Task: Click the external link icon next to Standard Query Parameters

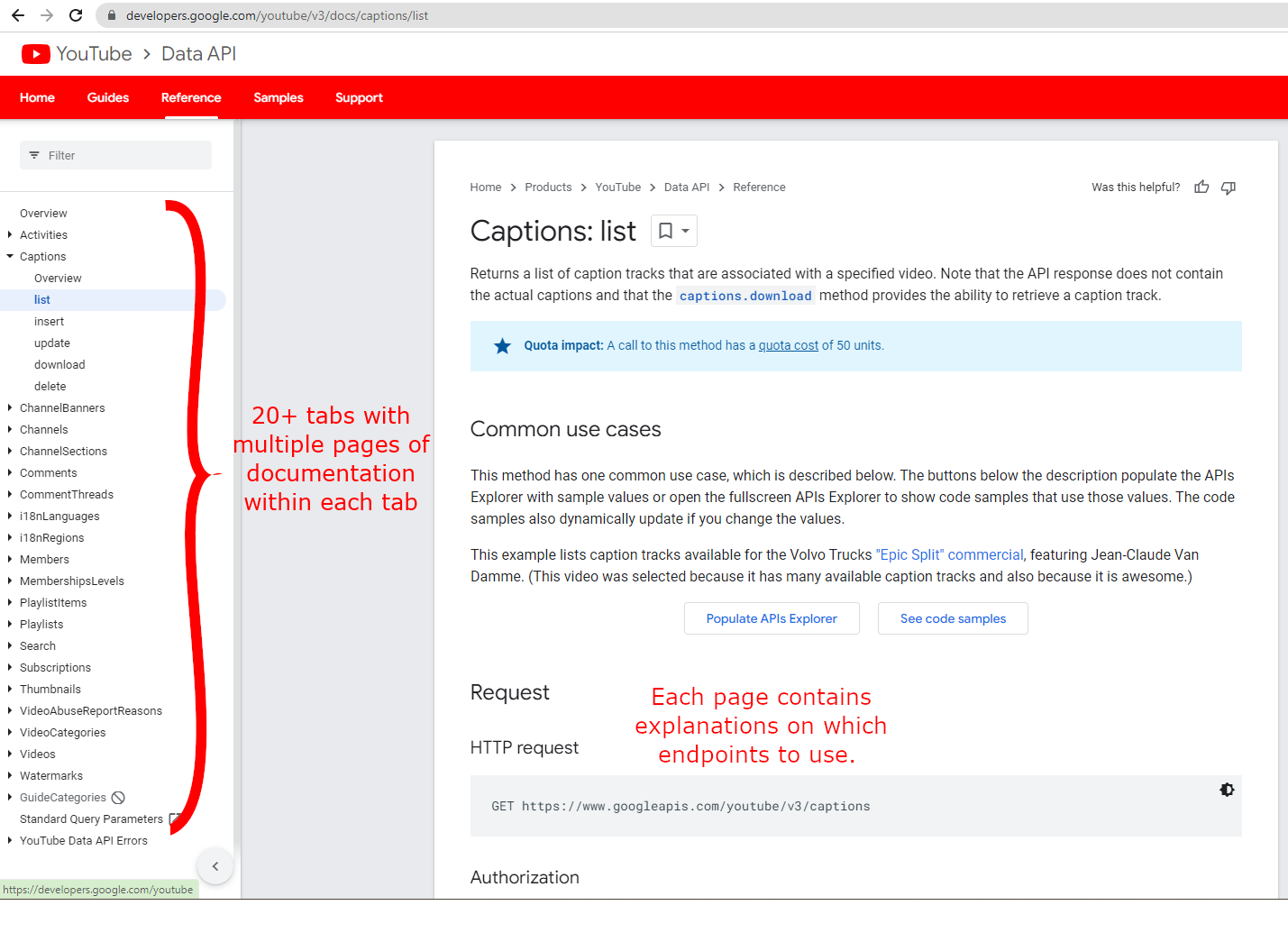Action: pyautogui.click(x=174, y=819)
